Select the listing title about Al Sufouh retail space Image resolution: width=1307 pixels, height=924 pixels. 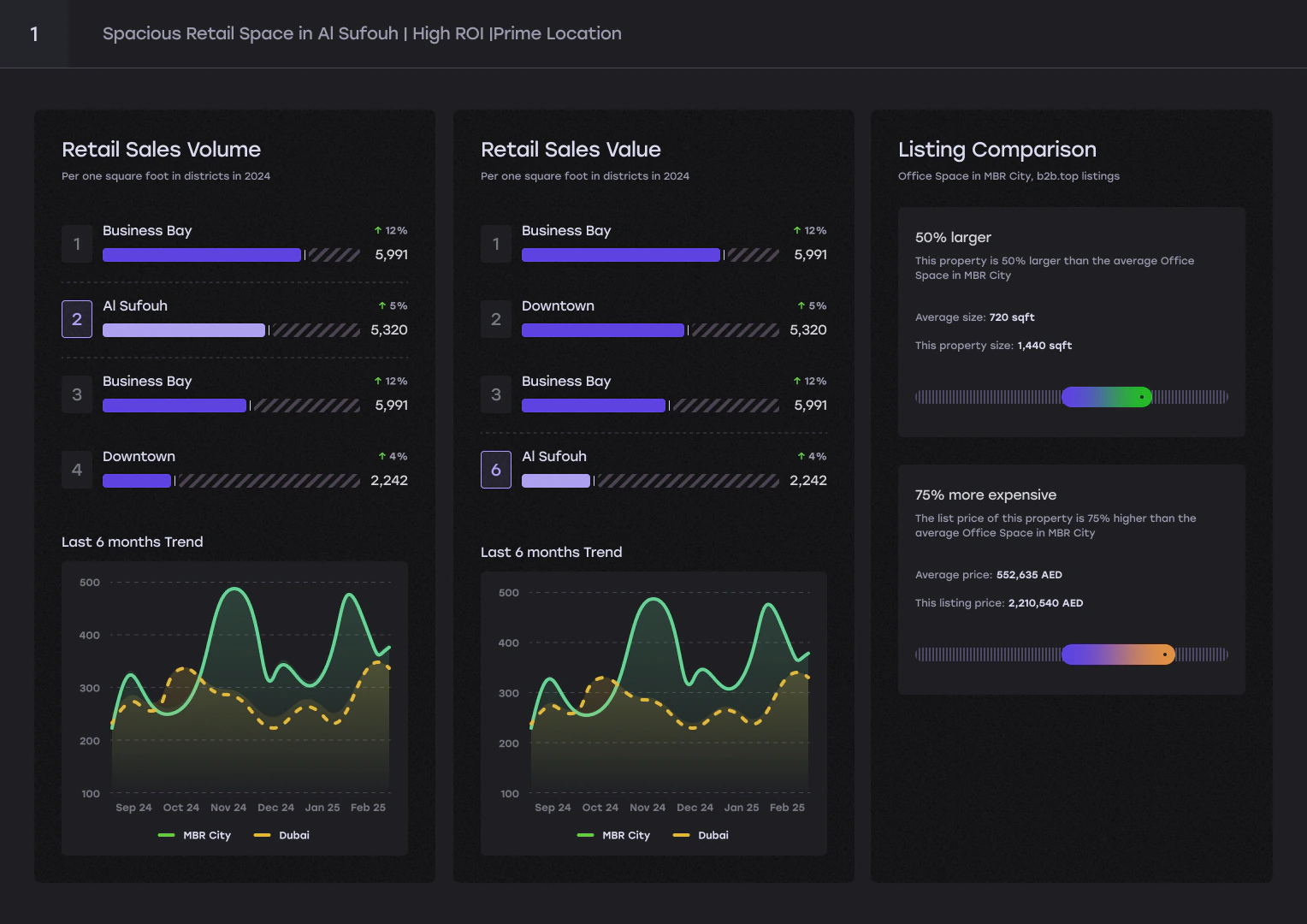coord(362,33)
